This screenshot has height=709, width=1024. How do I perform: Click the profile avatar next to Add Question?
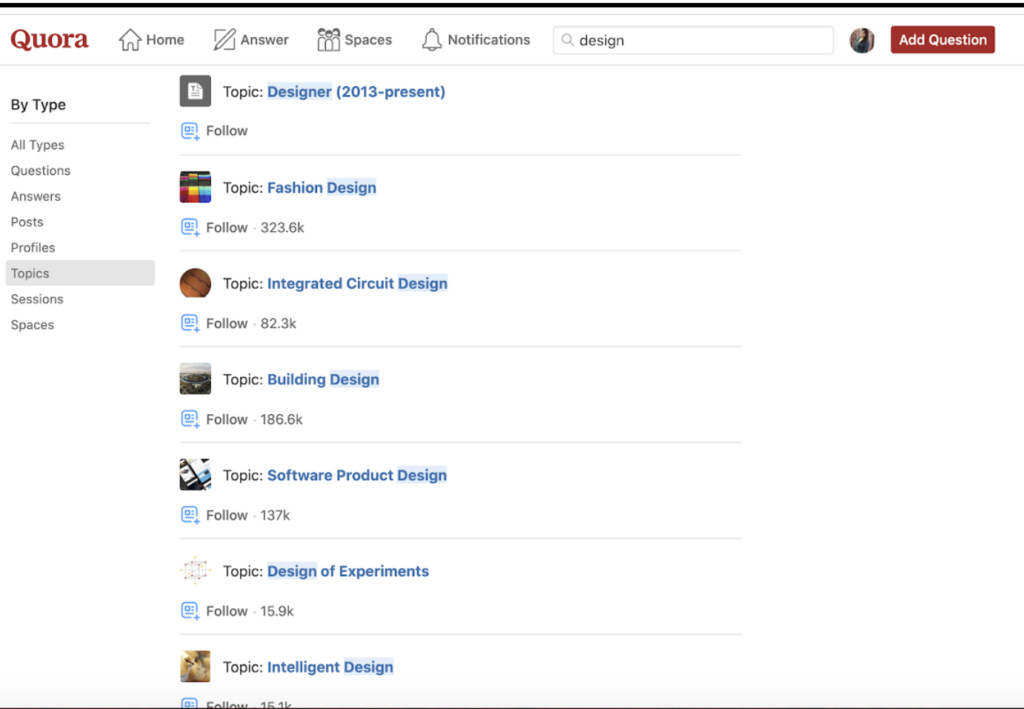tap(861, 39)
